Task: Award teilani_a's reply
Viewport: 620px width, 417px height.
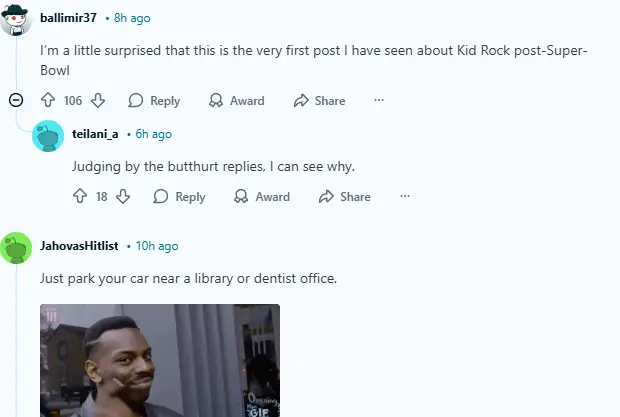Action: [262, 196]
